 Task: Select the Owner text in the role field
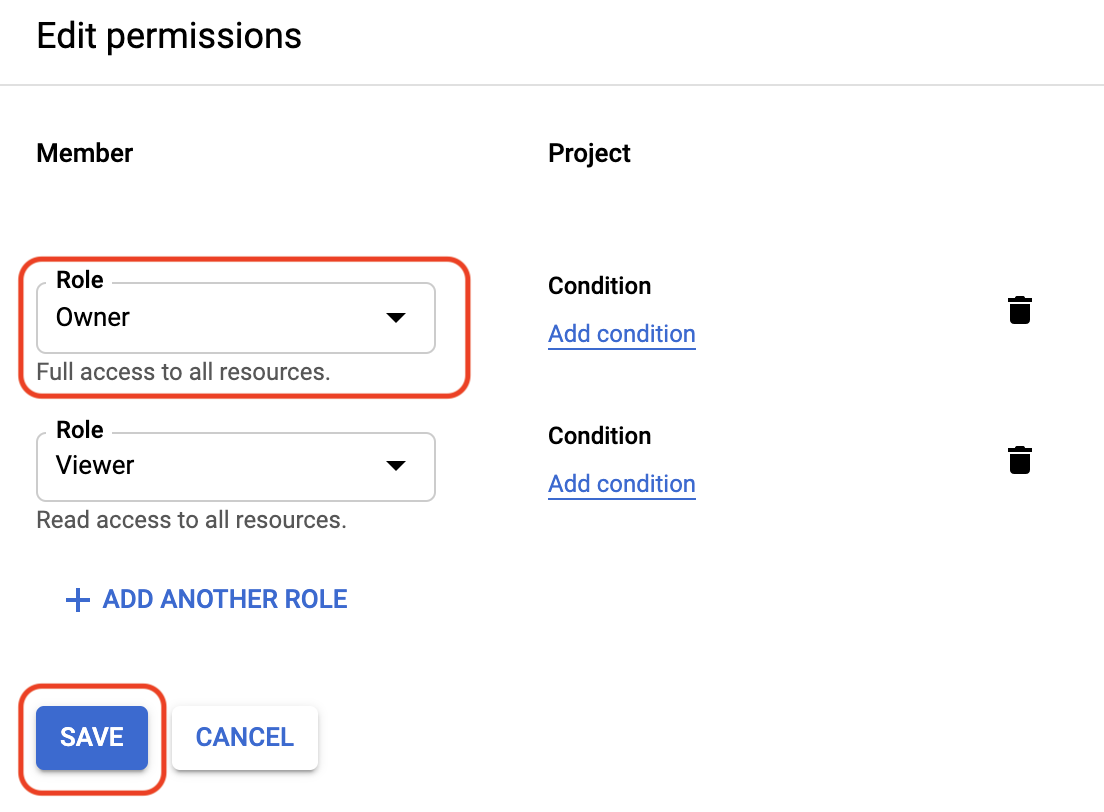point(93,318)
